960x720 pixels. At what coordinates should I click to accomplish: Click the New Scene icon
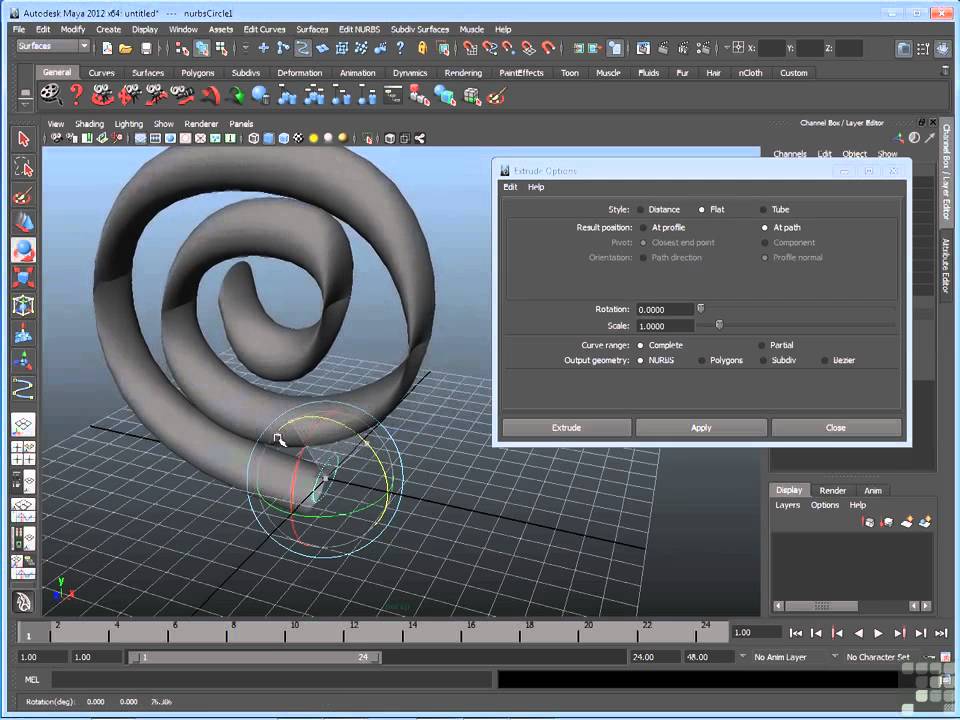[x=107, y=48]
